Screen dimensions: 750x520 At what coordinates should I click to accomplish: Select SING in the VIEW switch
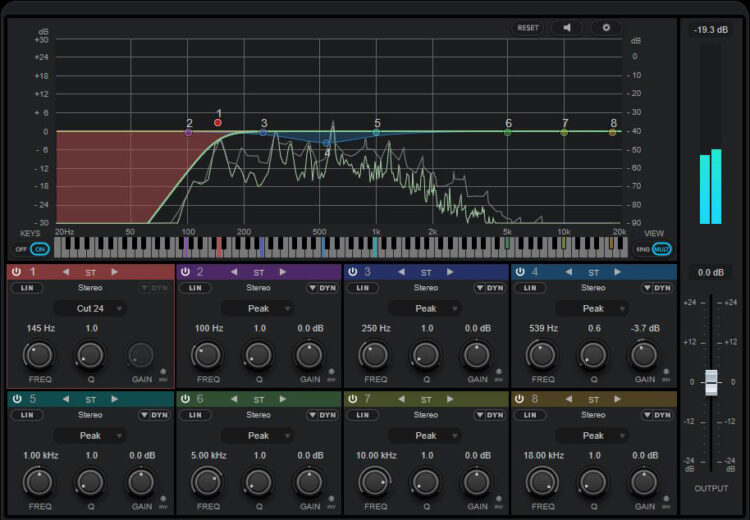[x=643, y=249]
